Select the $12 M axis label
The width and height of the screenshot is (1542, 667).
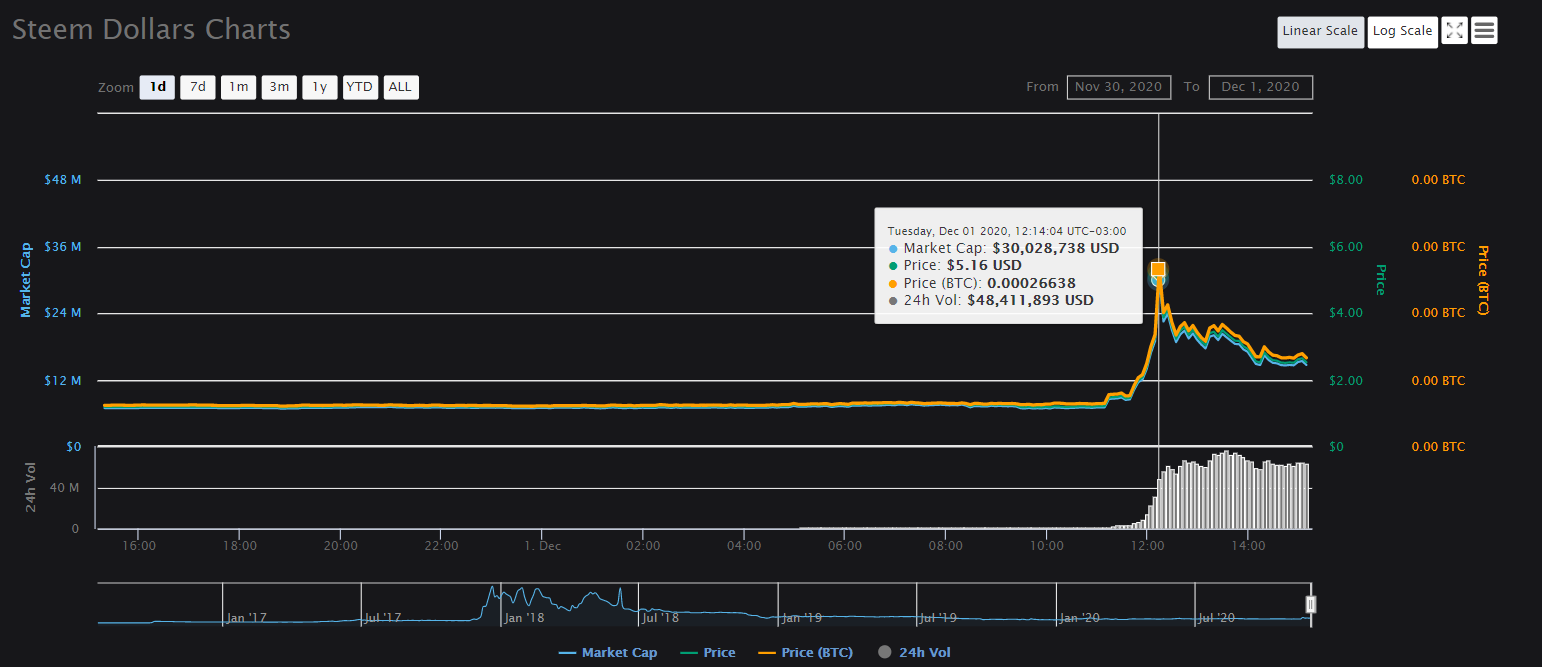pos(63,381)
